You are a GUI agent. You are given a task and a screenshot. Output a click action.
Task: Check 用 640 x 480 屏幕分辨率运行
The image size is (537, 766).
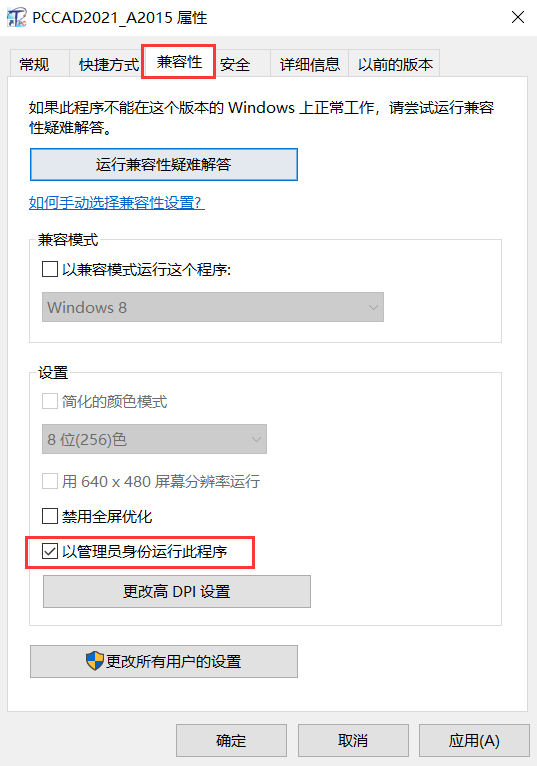pyautogui.click(x=50, y=481)
